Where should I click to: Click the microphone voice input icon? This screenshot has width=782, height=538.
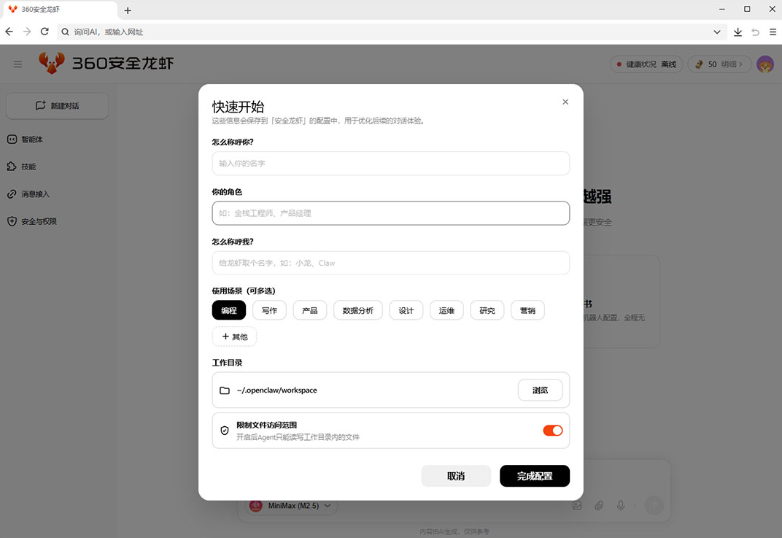coord(621,506)
